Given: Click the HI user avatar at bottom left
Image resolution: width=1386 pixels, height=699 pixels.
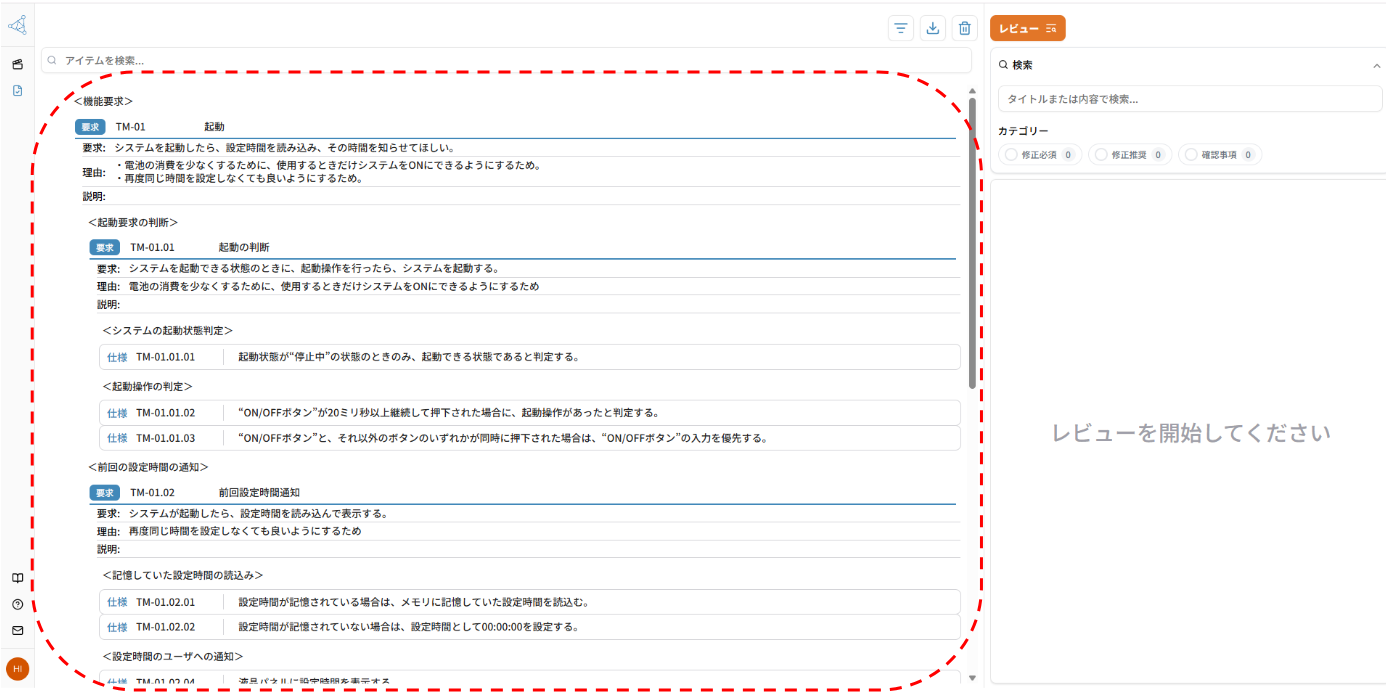Looking at the screenshot, I should coord(17,668).
